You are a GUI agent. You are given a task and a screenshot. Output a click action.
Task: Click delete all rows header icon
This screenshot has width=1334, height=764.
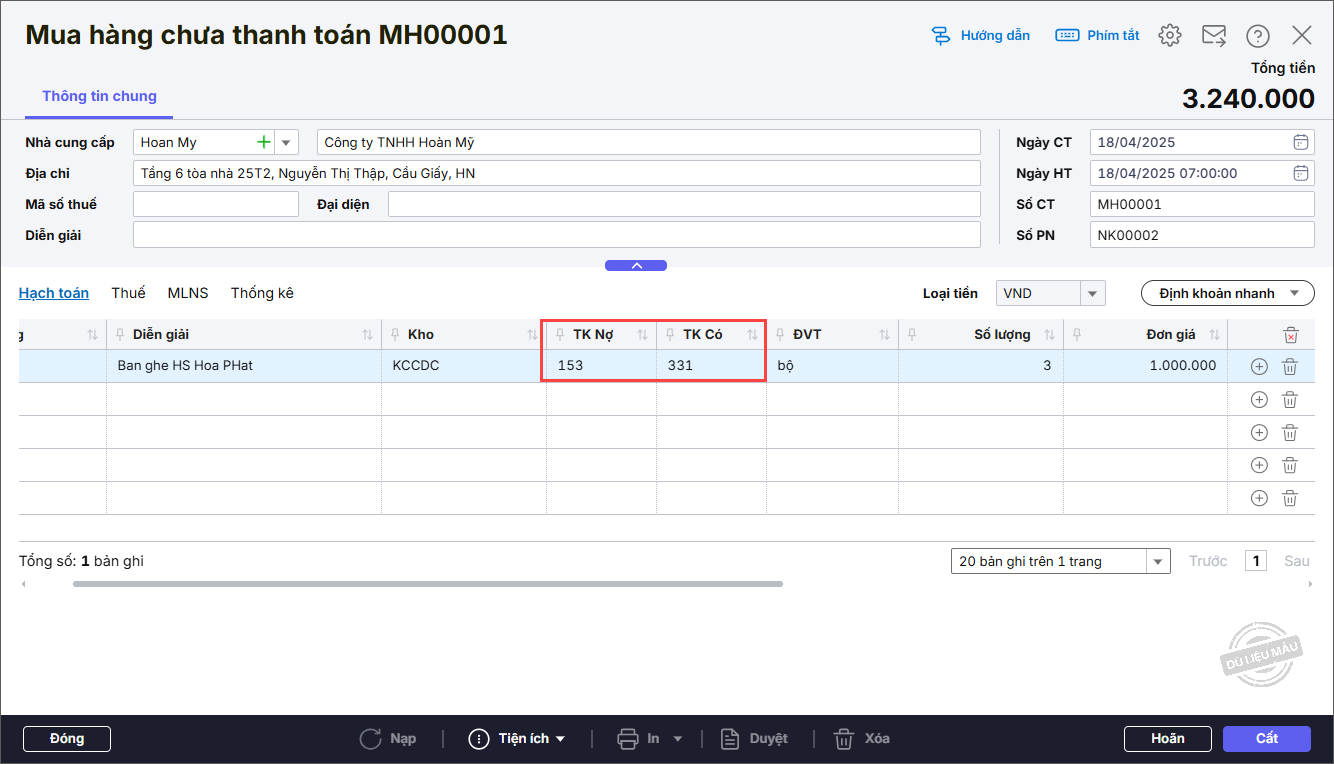pyautogui.click(x=1291, y=335)
